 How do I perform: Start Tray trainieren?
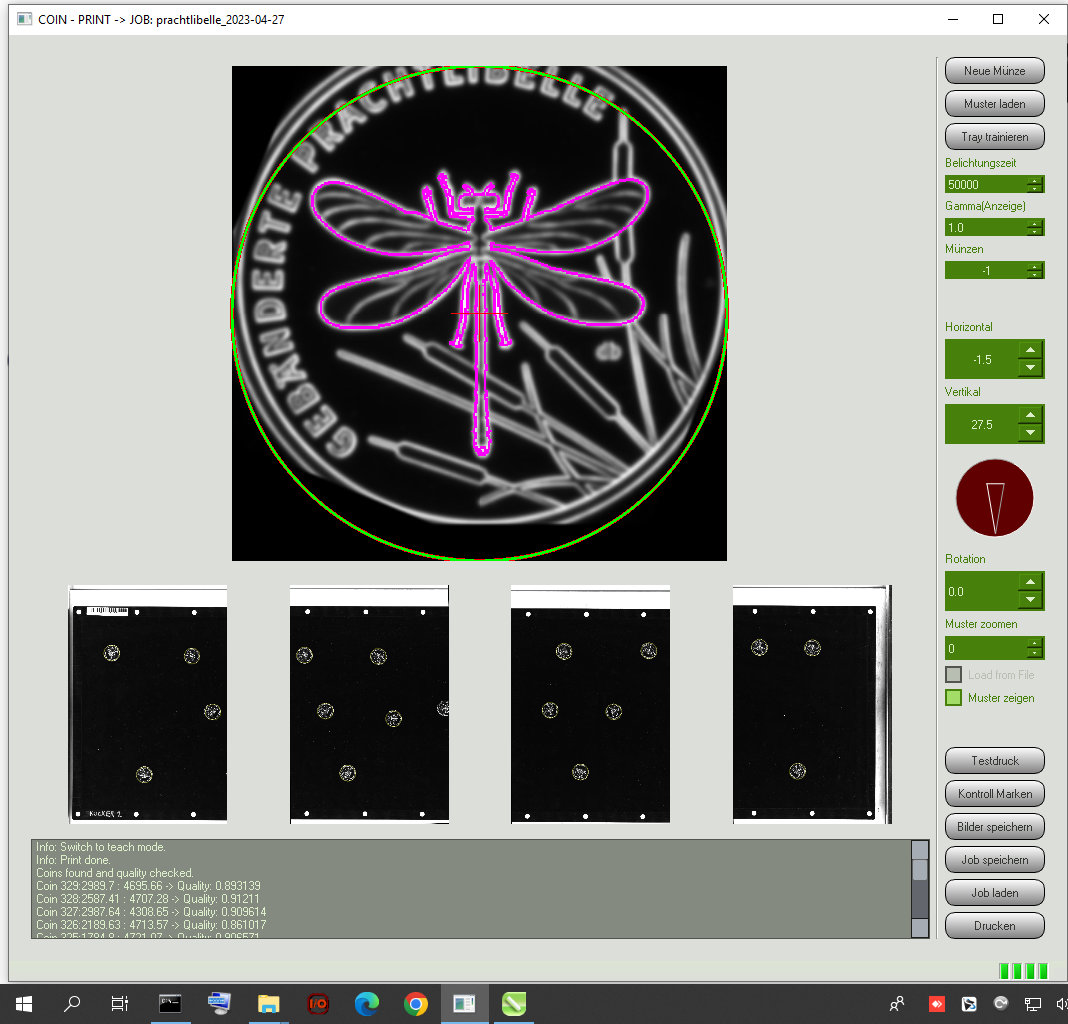point(994,136)
